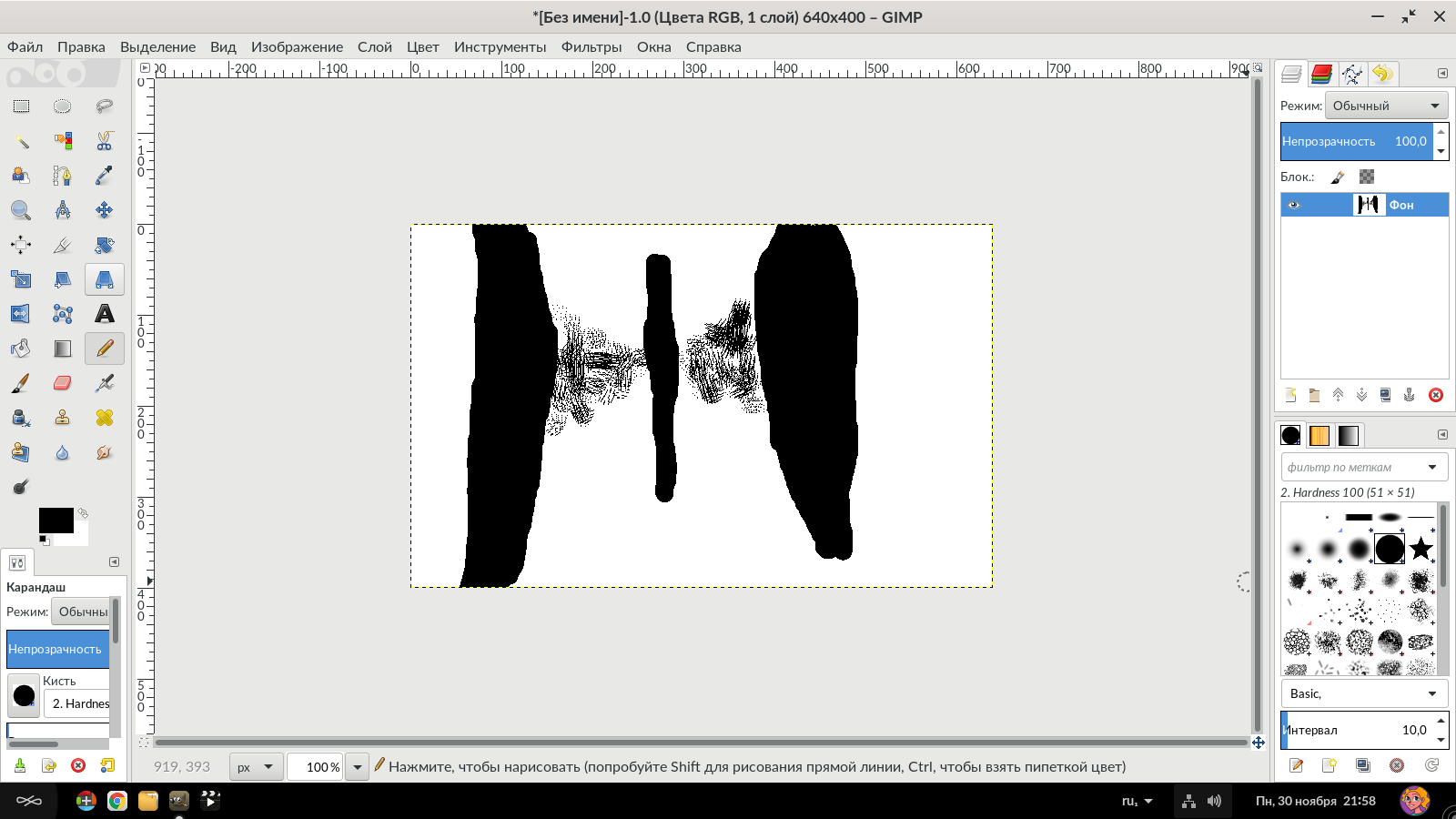
Task: Open the Инструменты menu
Action: [500, 47]
